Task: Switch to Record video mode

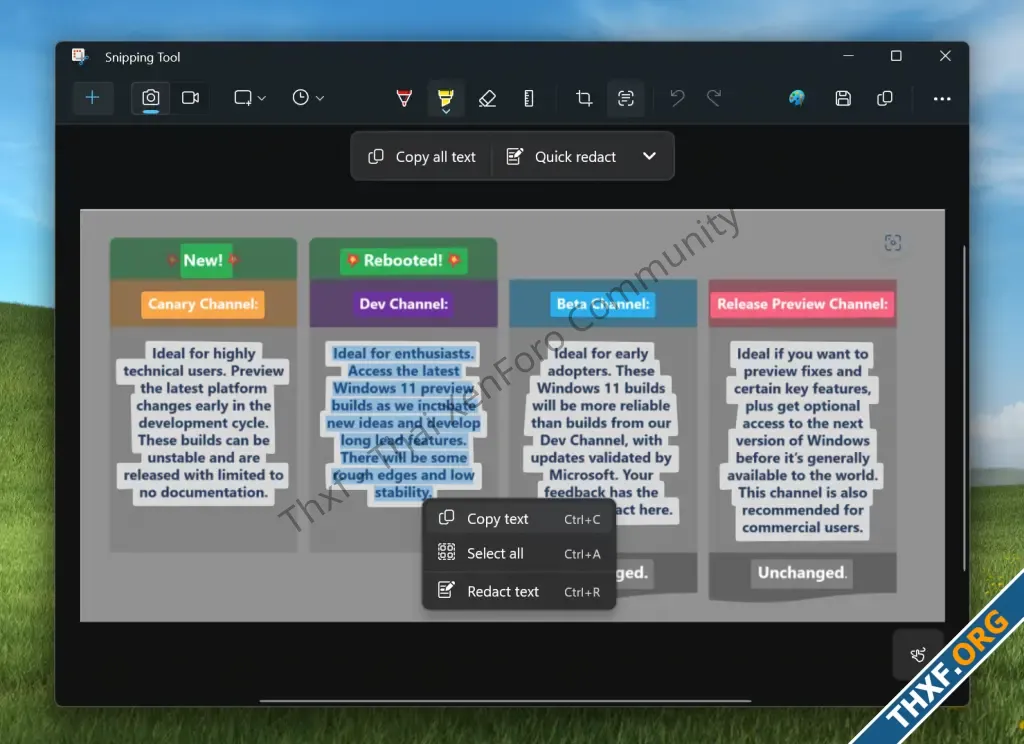Action: [191, 98]
